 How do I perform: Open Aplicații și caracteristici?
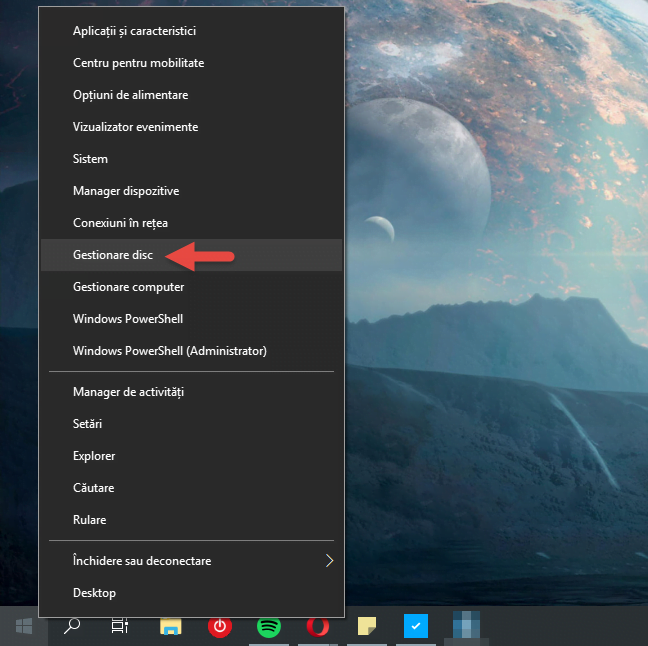coord(191,31)
